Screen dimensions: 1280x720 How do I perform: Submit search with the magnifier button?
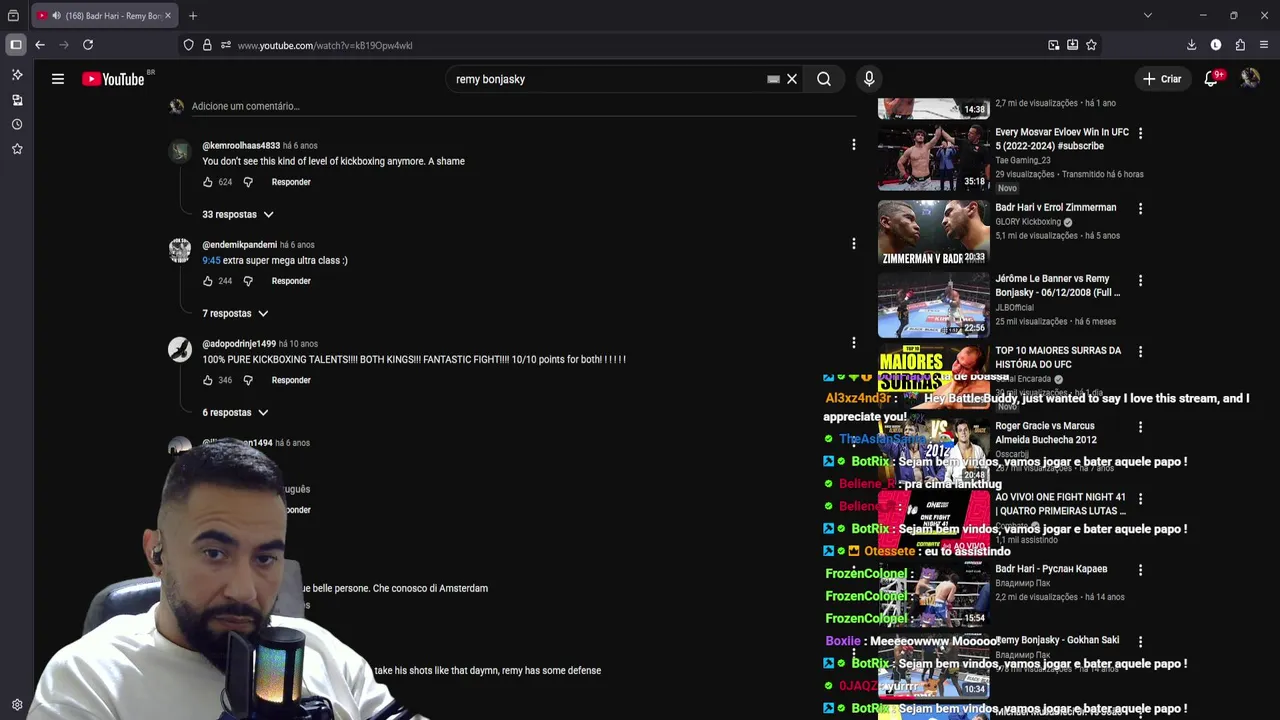click(x=824, y=79)
